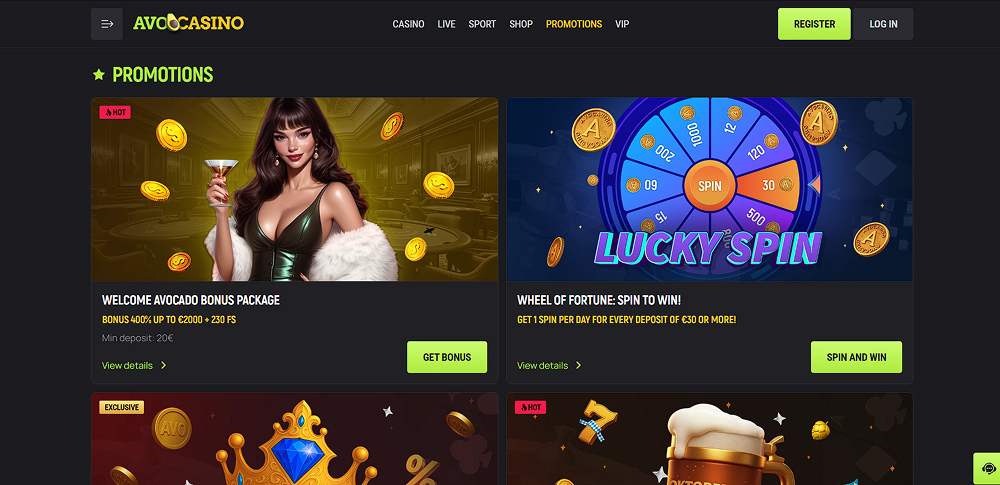Go to the Live section
Screen dimensions: 1000x485
446,24
